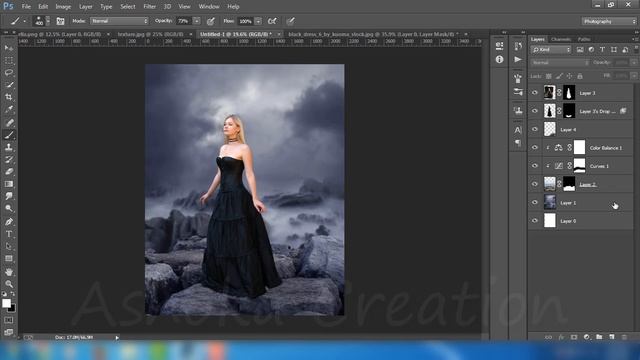Toggle pressure for opacity icon
Image resolution: width=640 pixels, height=360 pixels.
pos(211,21)
